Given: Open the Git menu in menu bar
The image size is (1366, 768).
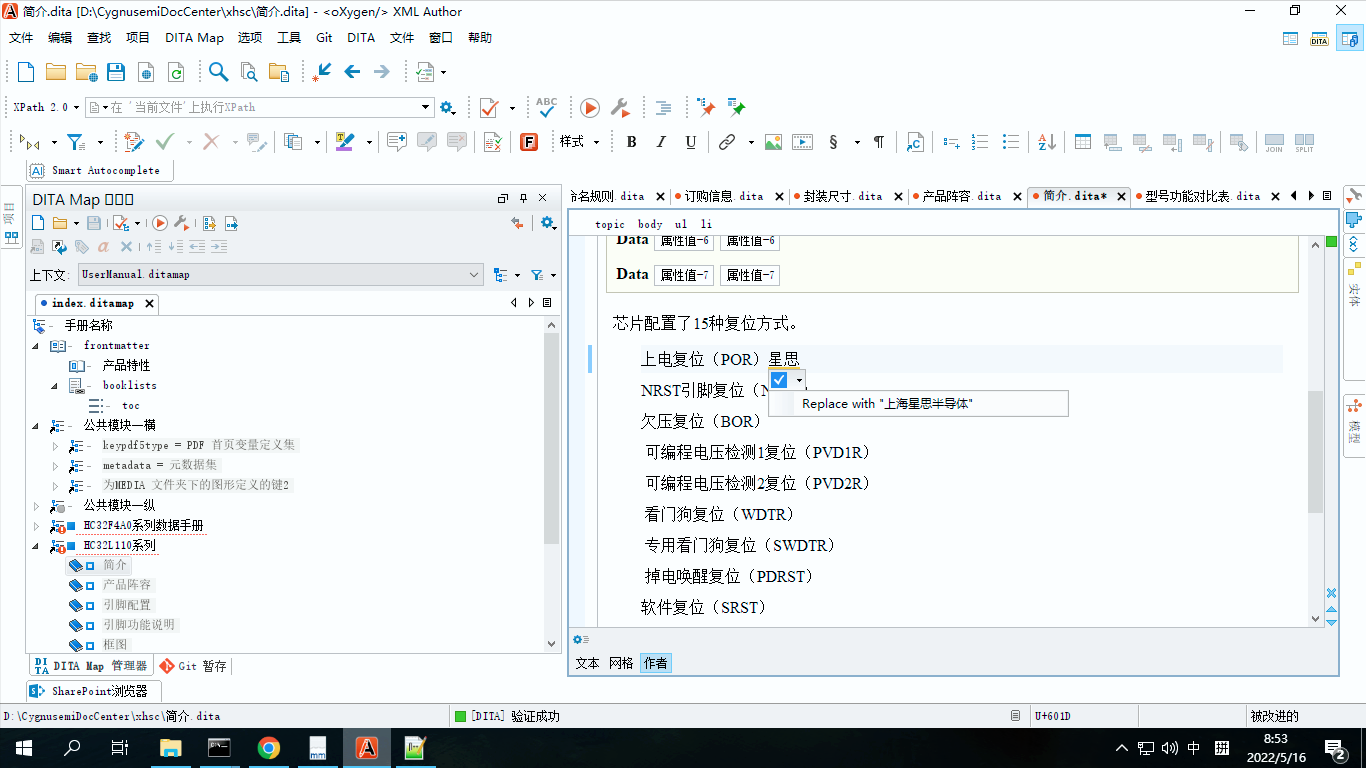Looking at the screenshot, I should tap(324, 37).
